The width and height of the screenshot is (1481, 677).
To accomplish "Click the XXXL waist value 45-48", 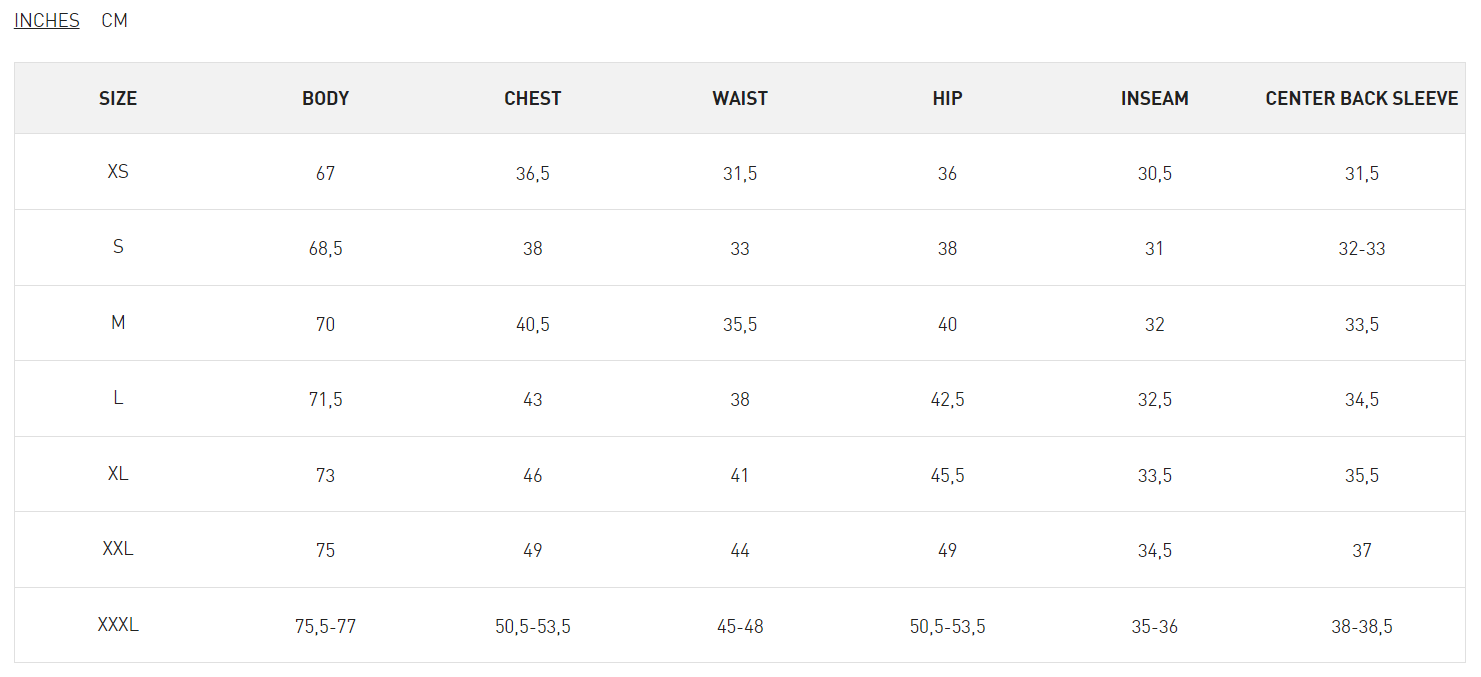I will [740, 627].
